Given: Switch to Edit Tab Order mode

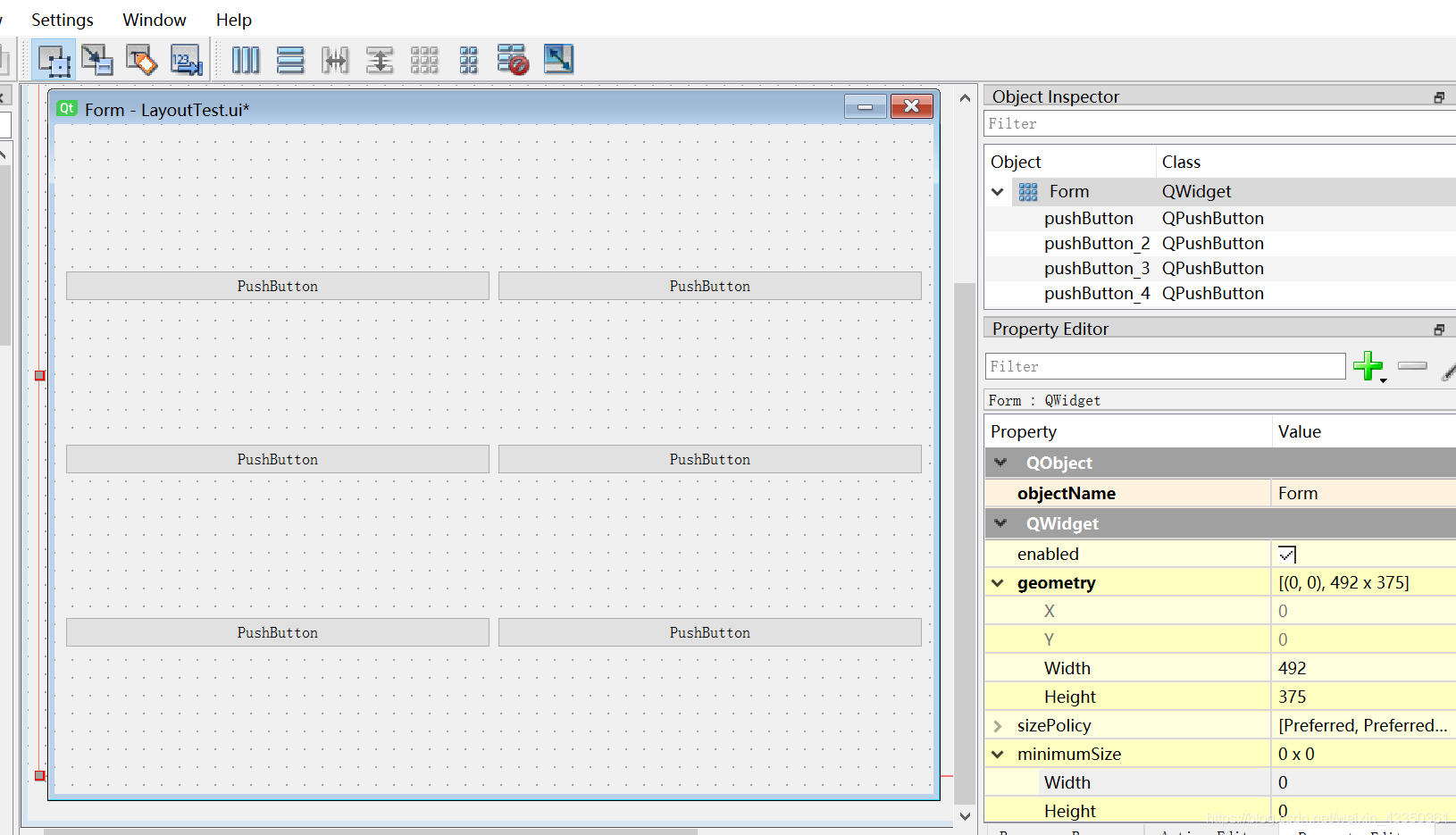Looking at the screenshot, I should tap(186, 61).
